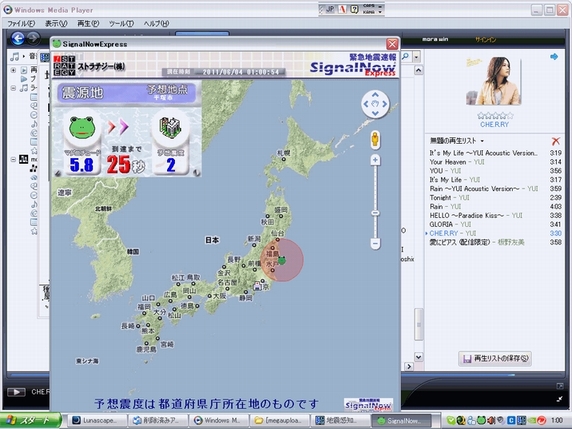Click the frog tray icon in system tray
Screen dimensions: 572x429
[x=481, y=420]
